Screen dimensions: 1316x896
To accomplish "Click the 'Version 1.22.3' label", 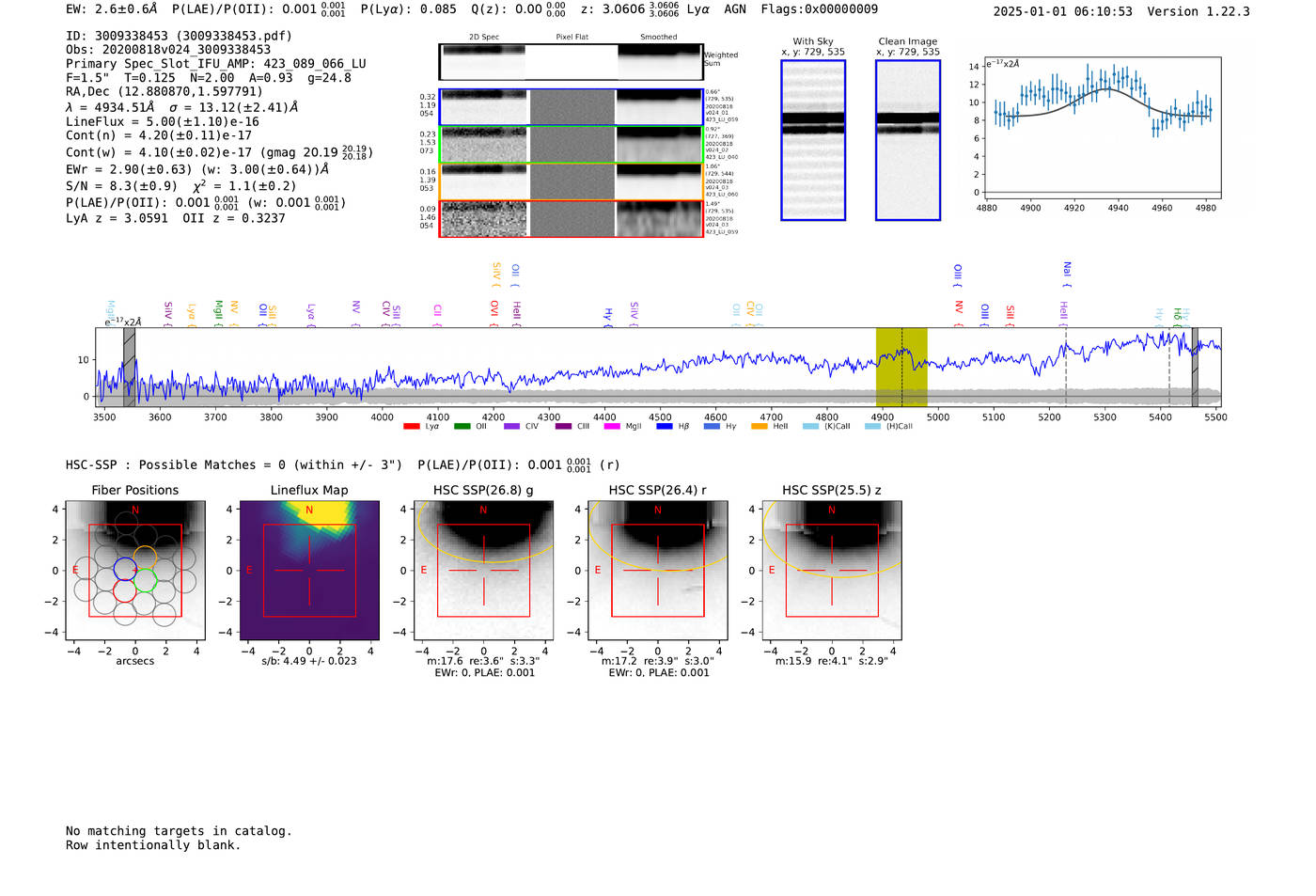I will pos(1198,12).
